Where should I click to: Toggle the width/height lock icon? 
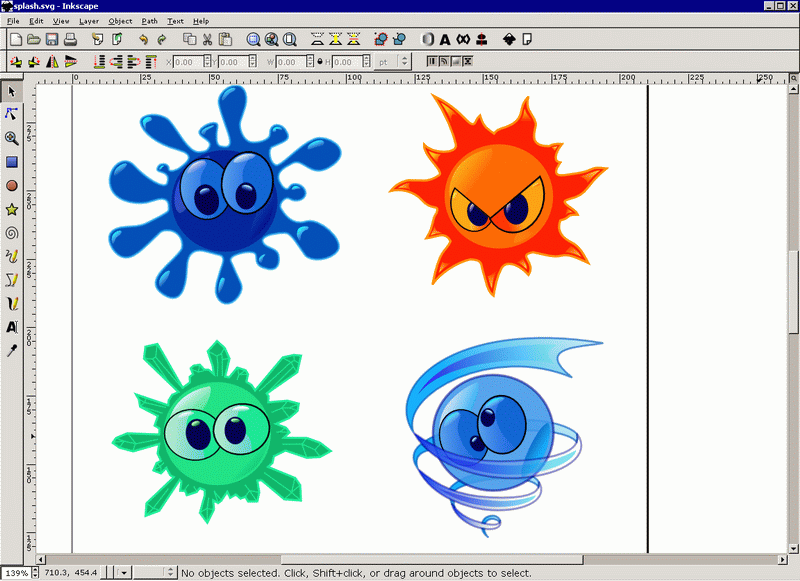[x=320, y=62]
